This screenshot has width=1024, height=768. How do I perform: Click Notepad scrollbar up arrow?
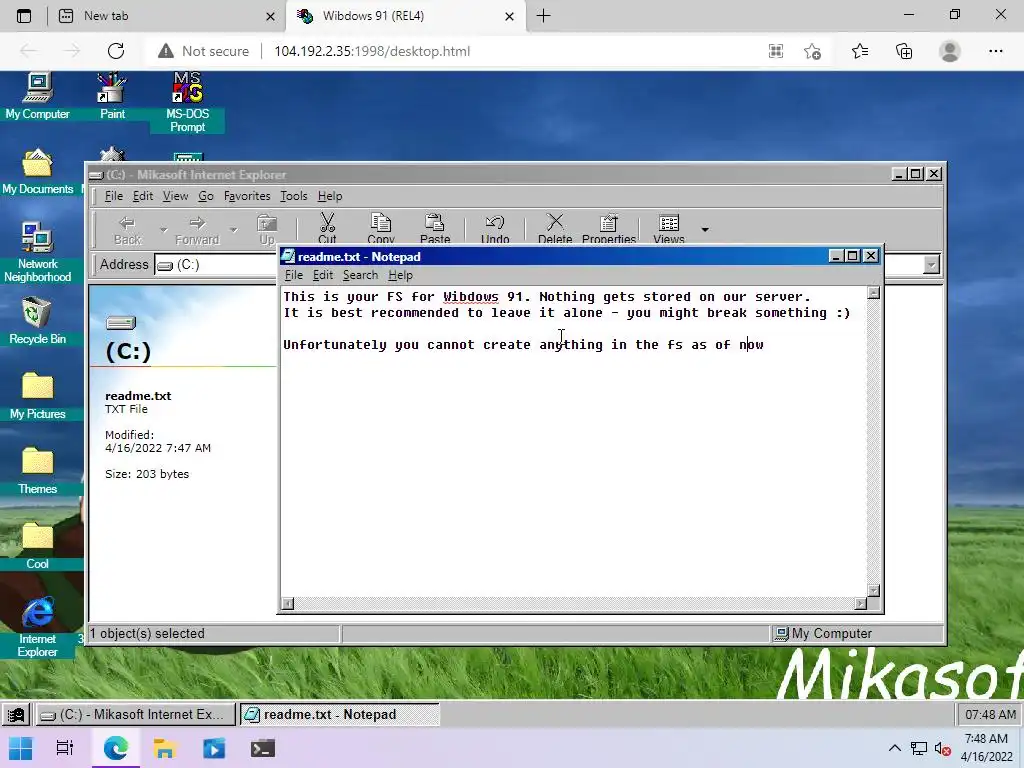pyautogui.click(x=874, y=293)
